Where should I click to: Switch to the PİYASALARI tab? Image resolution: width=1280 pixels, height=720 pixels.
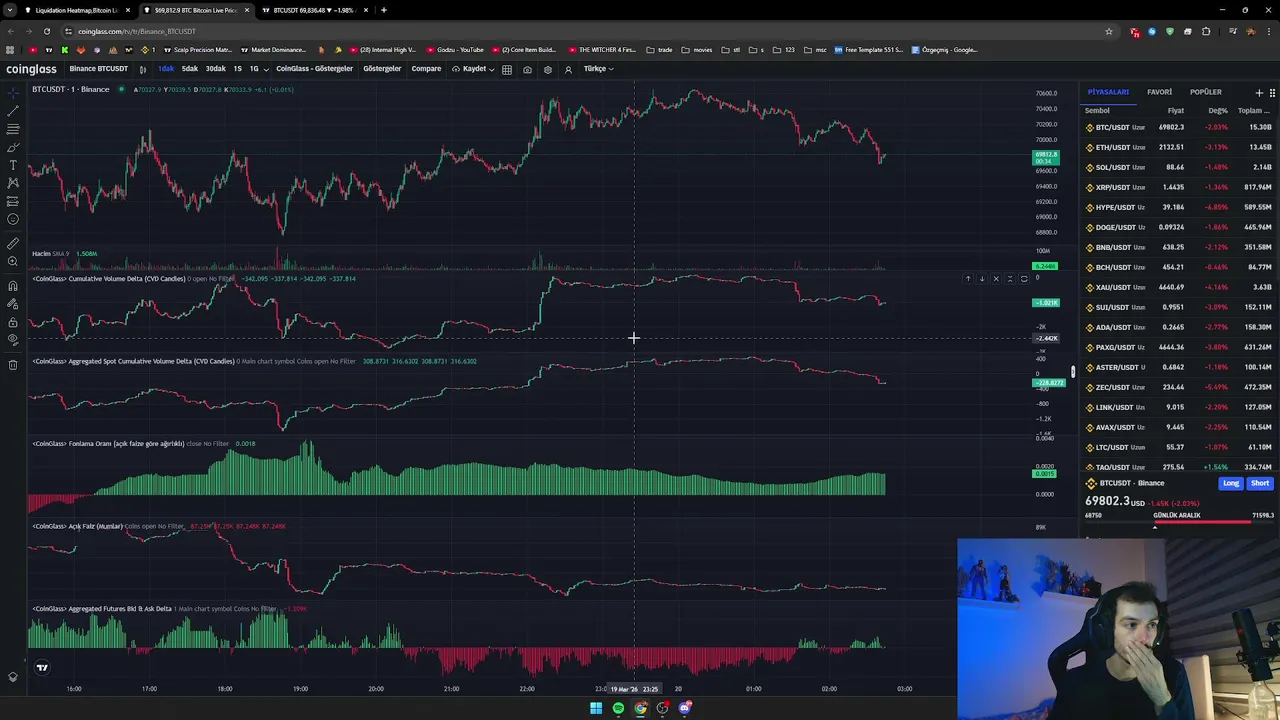point(1108,92)
